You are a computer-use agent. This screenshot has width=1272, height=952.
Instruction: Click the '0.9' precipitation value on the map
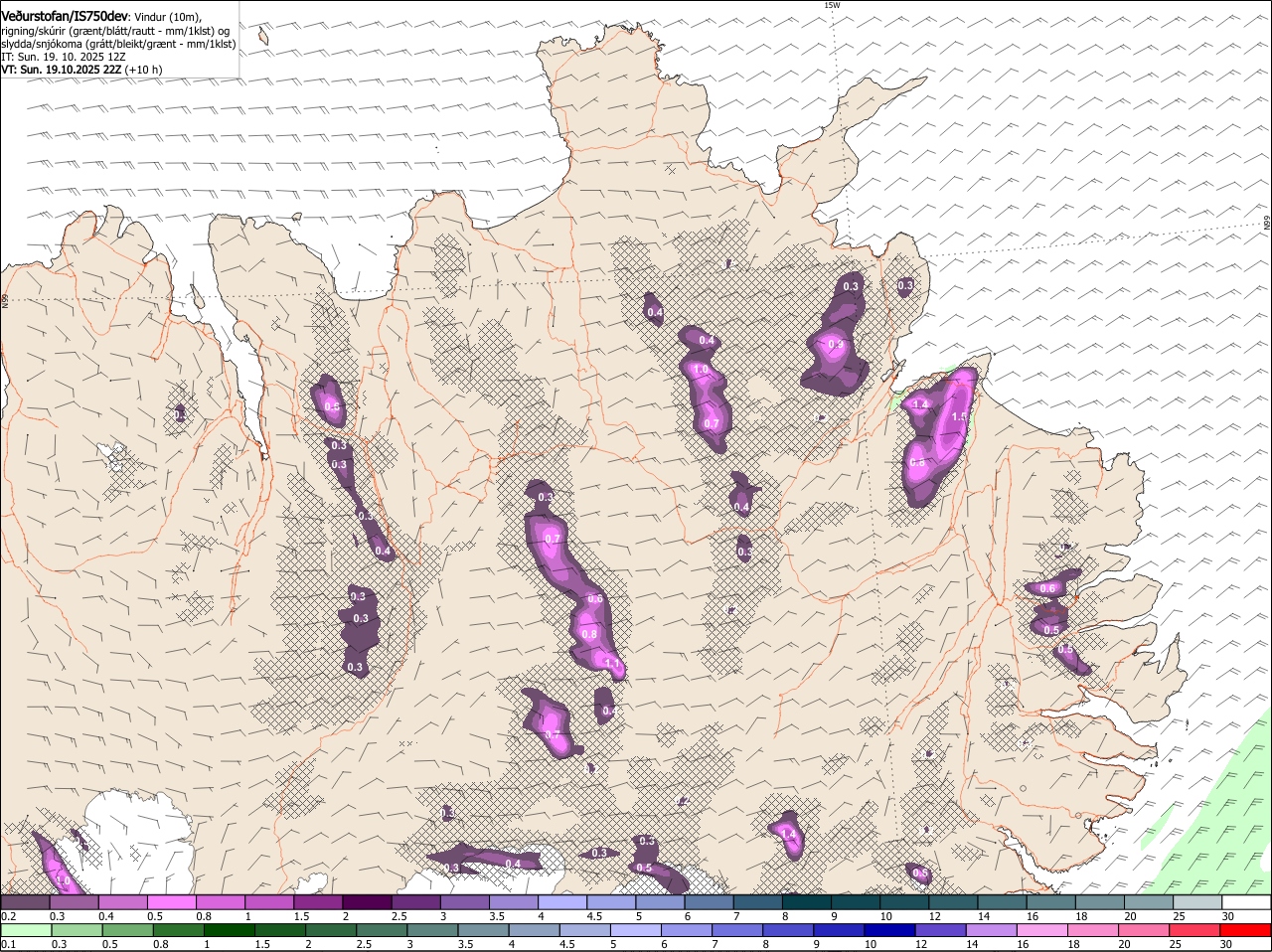pos(836,346)
